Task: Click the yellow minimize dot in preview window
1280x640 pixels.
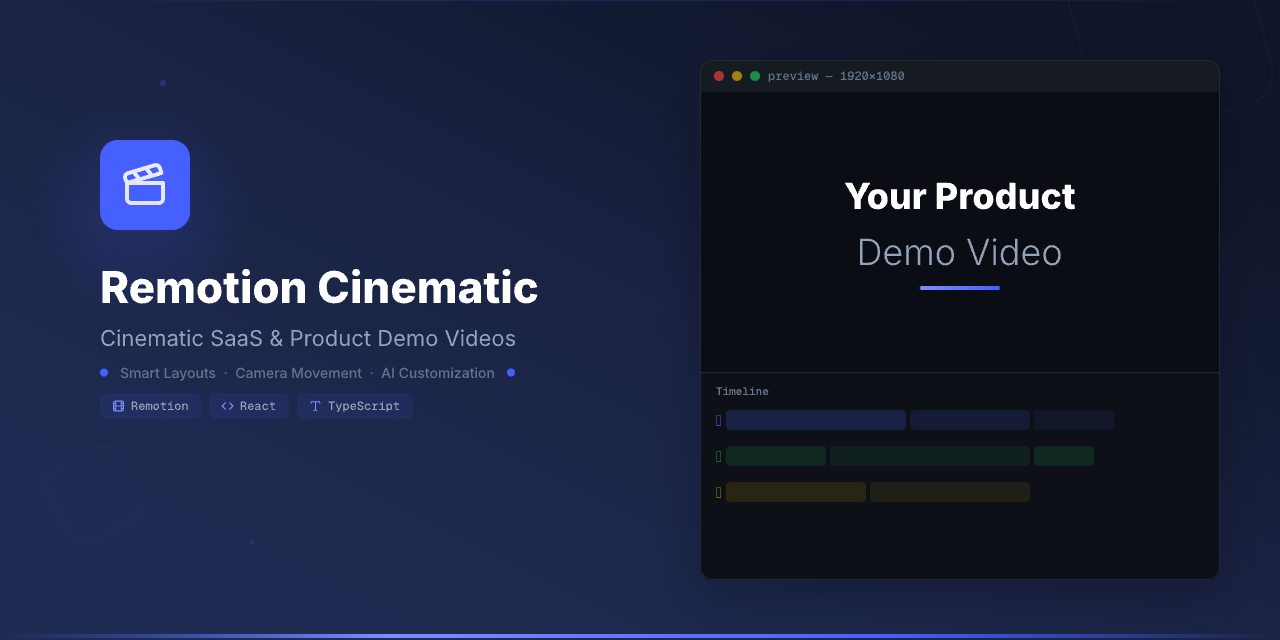Action: (737, 76)
